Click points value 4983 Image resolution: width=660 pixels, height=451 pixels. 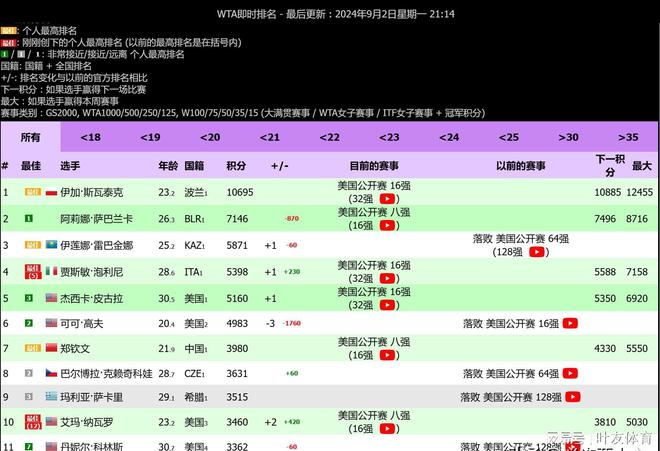237,323
